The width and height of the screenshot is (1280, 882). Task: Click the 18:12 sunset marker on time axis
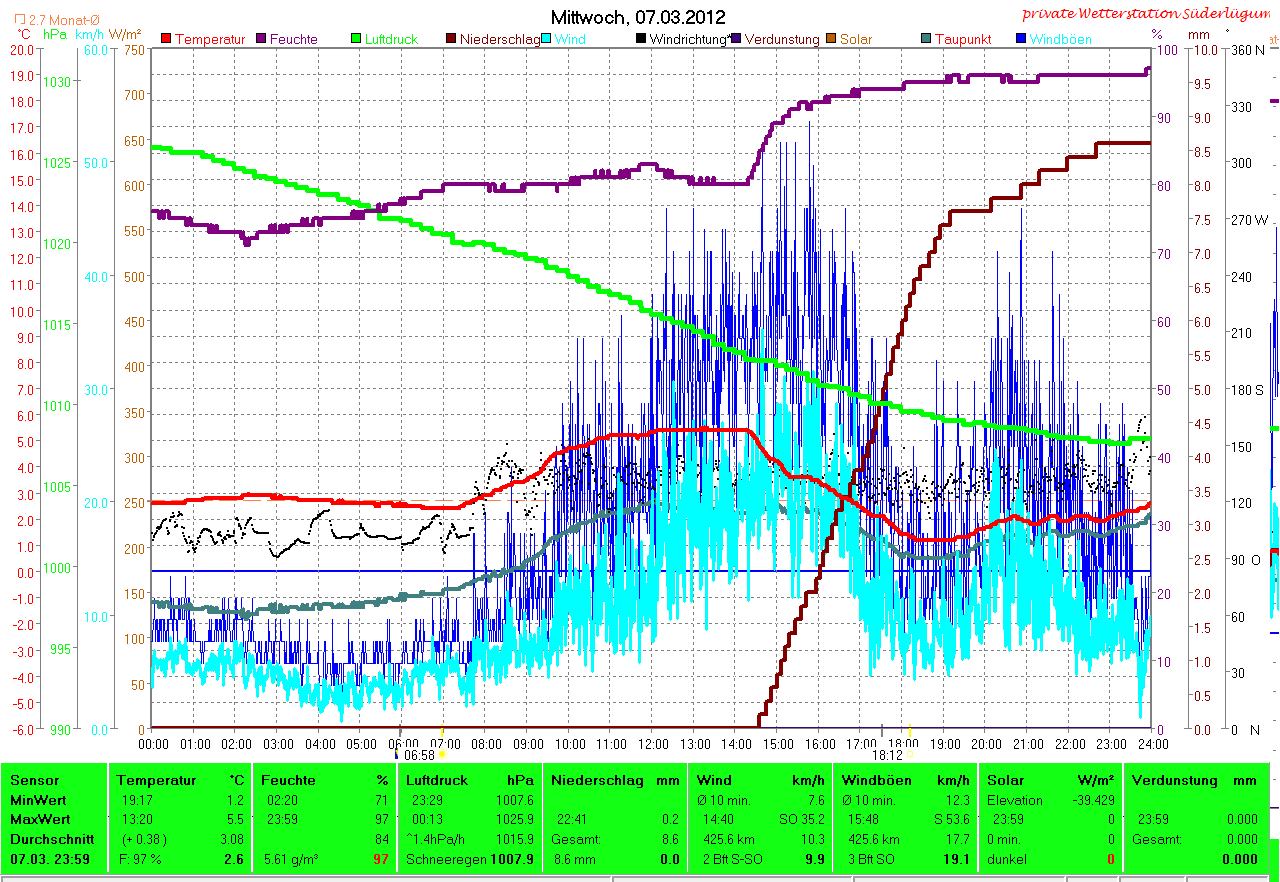click(x=887, y=755)
